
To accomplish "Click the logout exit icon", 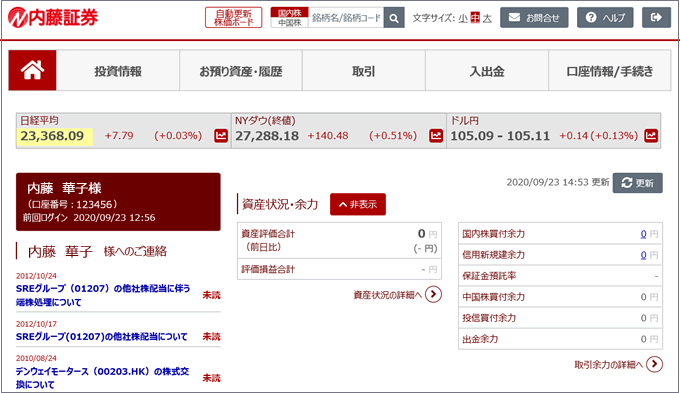I will point(656,17).
